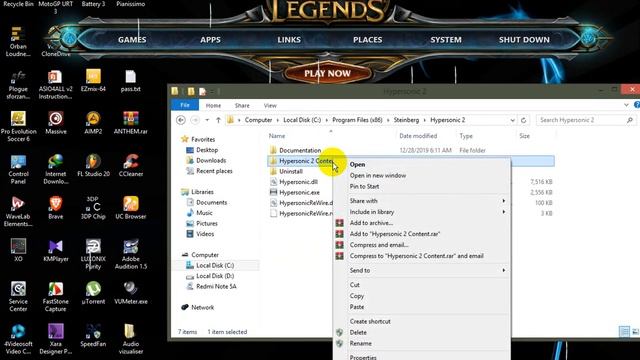Switch to details view icon in status bar
The width and height of the screenshot is (640, 360).
point(624,332)
